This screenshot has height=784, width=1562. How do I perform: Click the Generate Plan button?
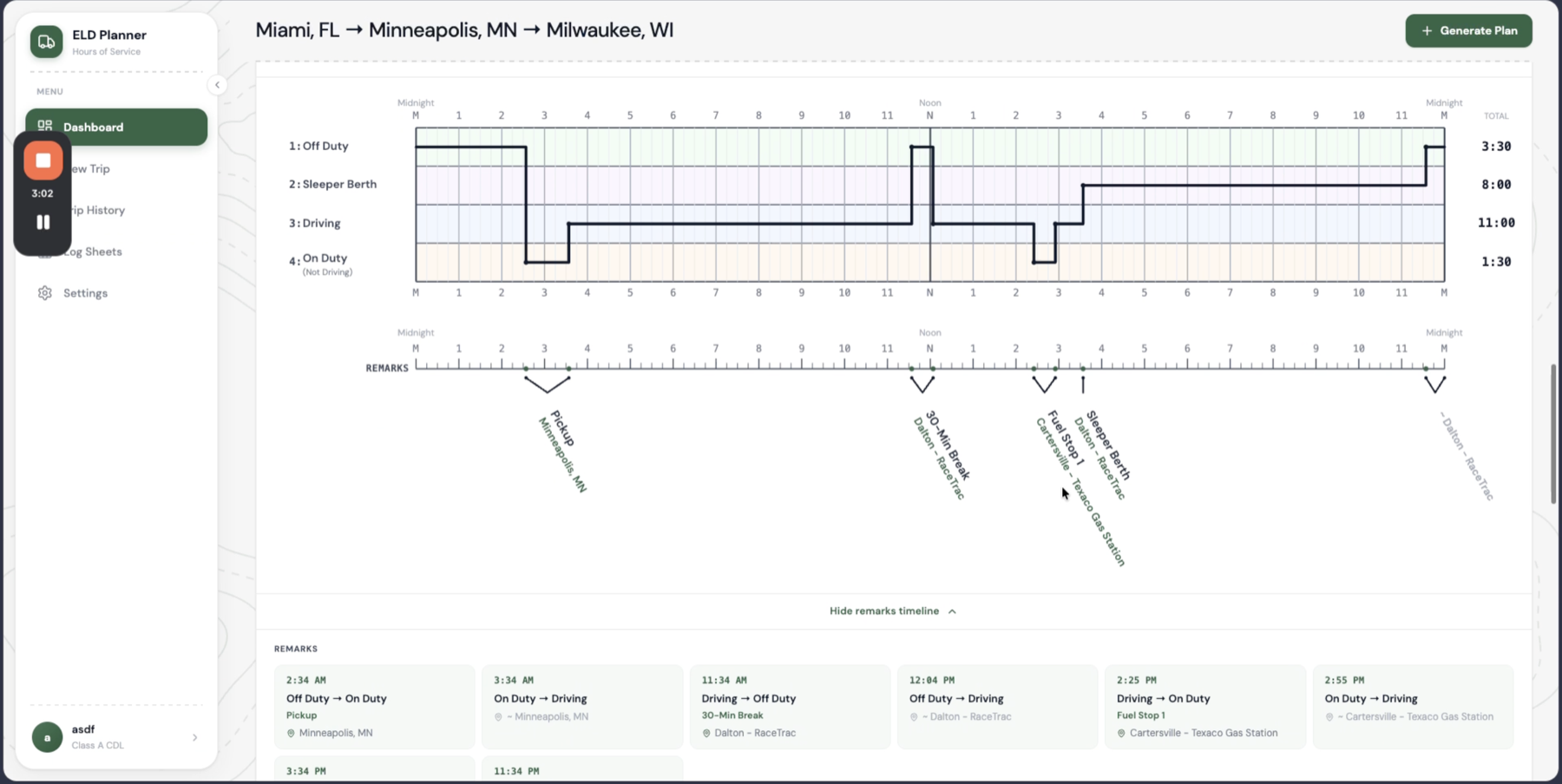pos(1468,30)
